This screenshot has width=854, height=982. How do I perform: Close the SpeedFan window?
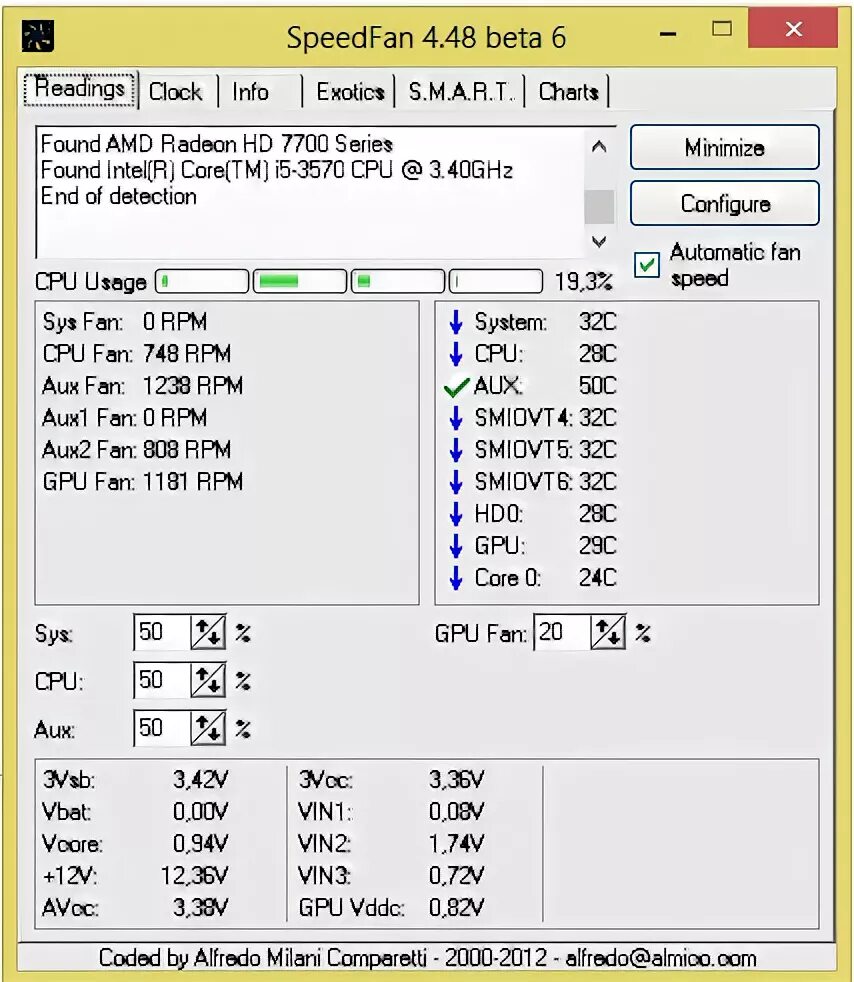pyautogui.click(x=793, y=28)
